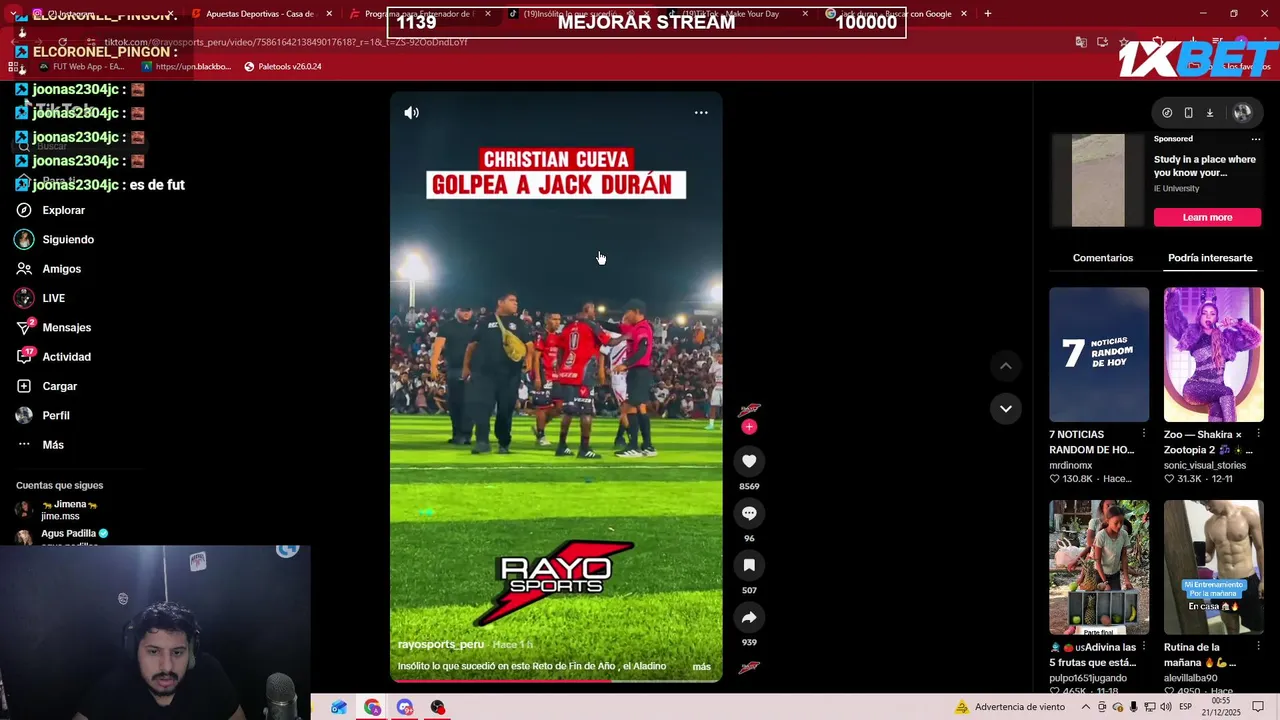This screenshot has width=1280, height=720.
Task: Switch to the Podría interesarte tab
Action: (1210, 258)
